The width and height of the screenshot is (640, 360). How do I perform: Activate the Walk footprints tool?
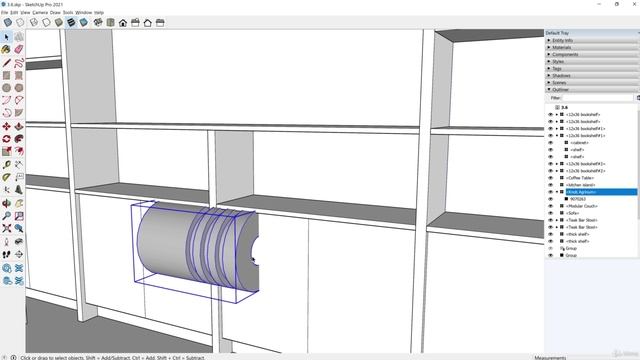tap(7, 255)
